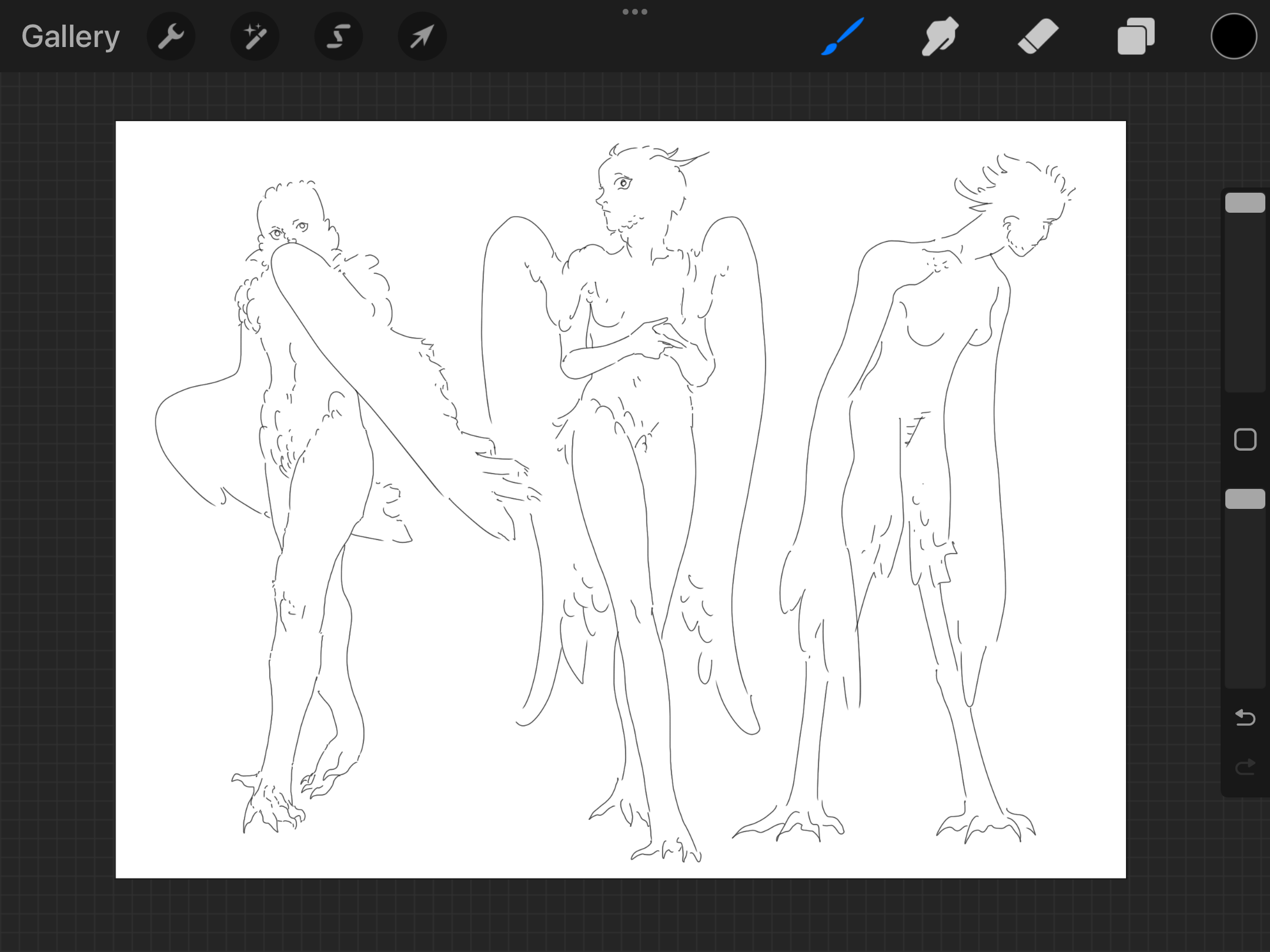
Task: Tap the brush size slider handle
Action: pos(1245,203)
